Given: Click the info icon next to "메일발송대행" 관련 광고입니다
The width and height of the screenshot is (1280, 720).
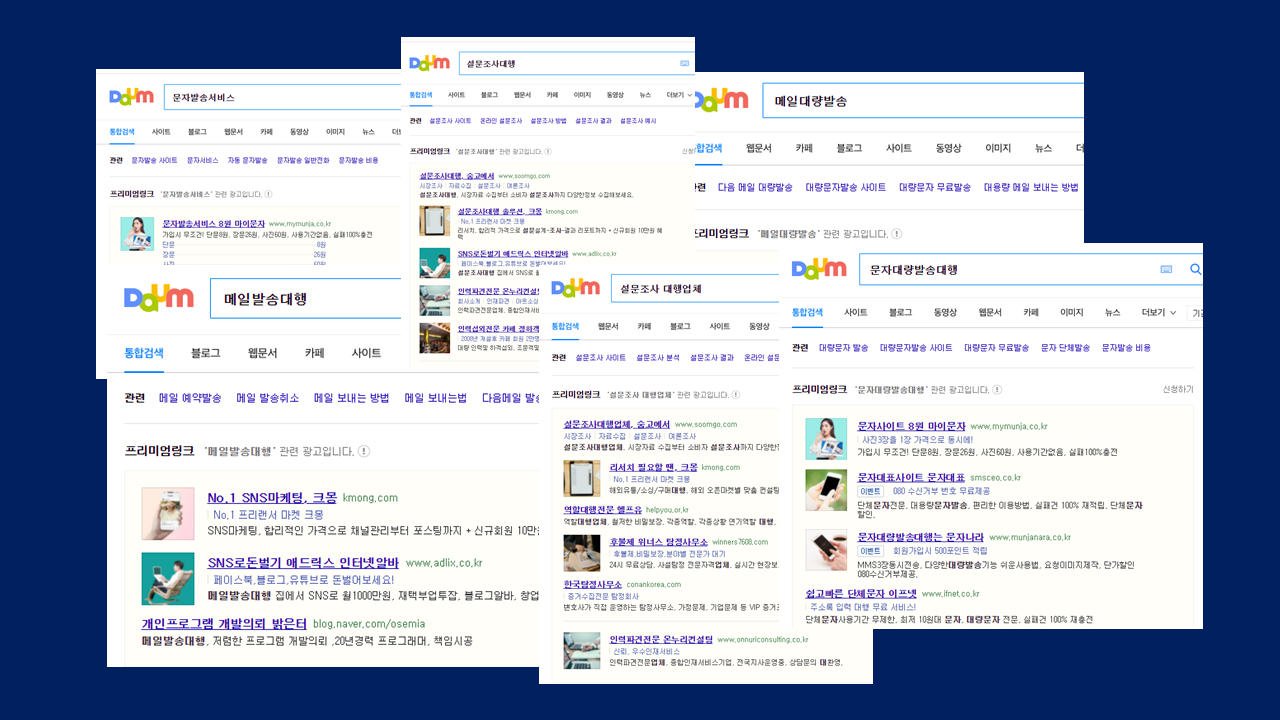Looking at the screenshot, I should point(363,451).
